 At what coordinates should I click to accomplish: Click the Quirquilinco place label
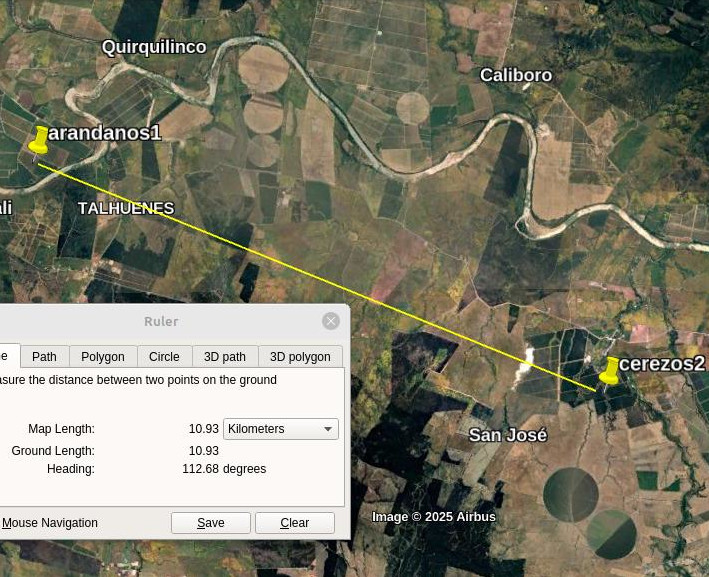(x=154, y=47)
